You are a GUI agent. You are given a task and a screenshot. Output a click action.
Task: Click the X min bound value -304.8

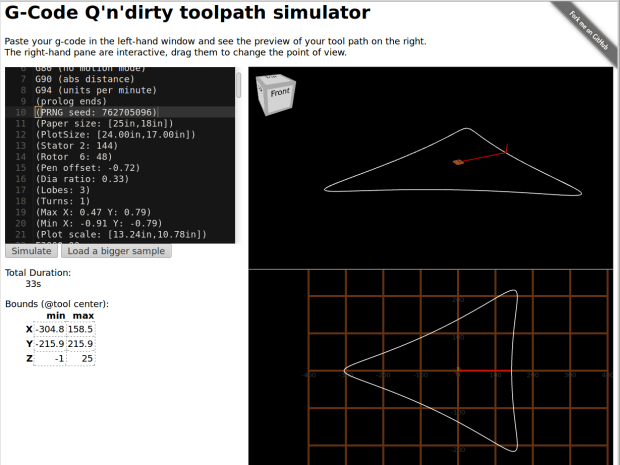coord(50,329)
